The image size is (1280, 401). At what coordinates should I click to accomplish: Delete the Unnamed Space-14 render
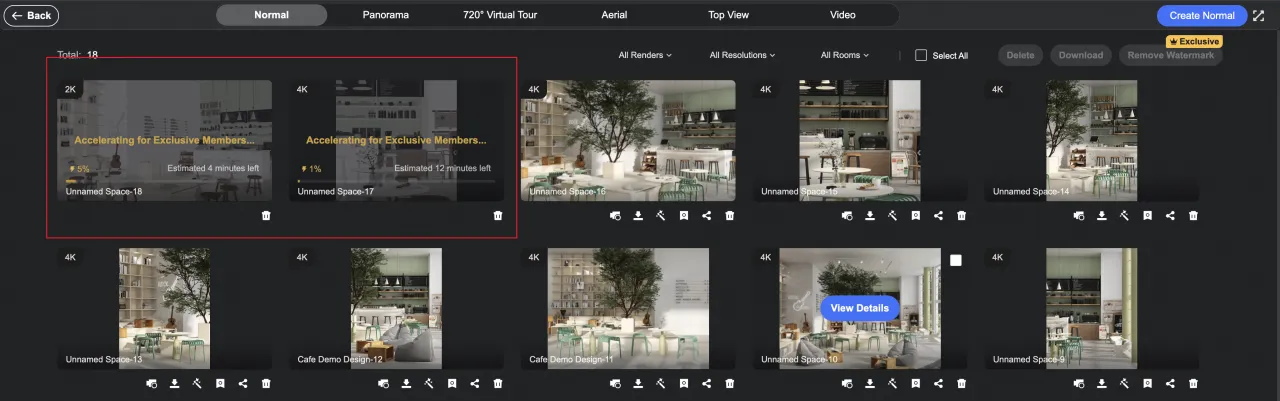[x=1193, y=215]
